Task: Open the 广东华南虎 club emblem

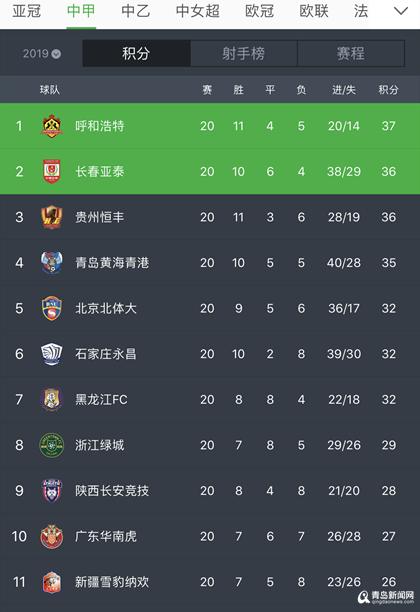Action: tap(52, 536)
